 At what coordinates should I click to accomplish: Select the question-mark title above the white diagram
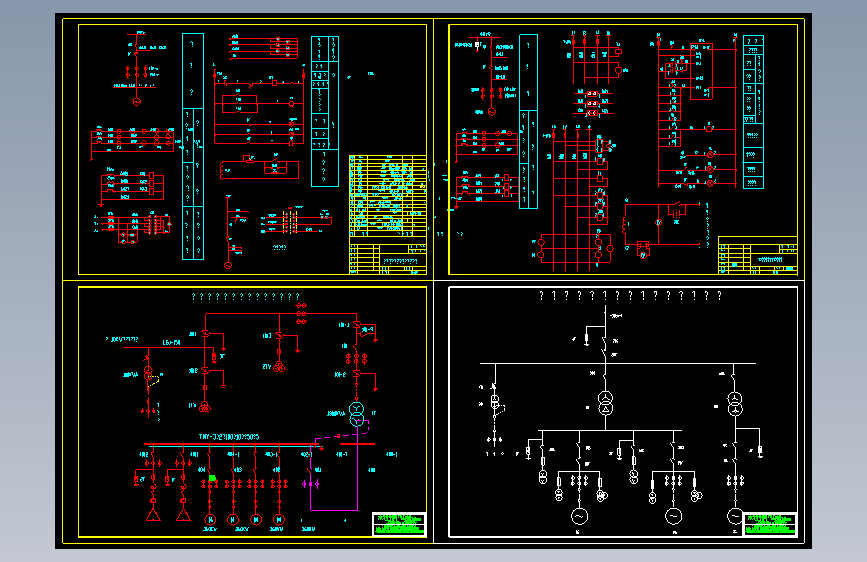[630, 296]
